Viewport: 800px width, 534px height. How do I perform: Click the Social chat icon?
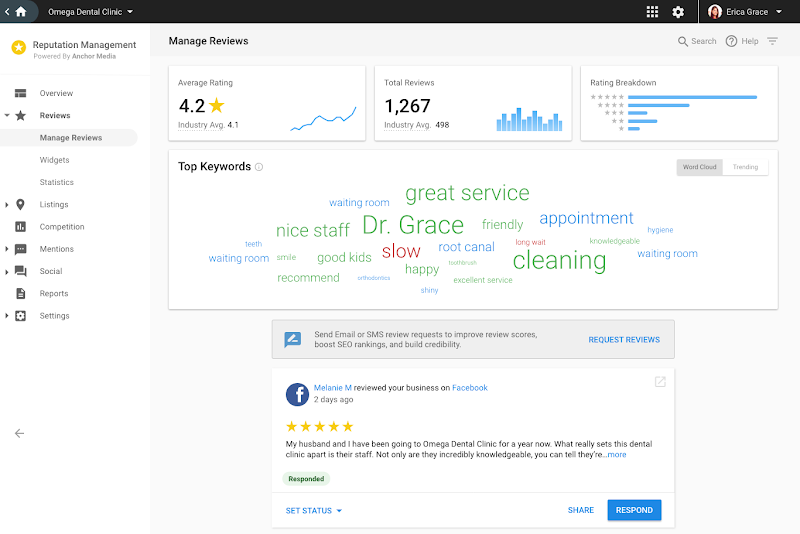coord(20,271)
